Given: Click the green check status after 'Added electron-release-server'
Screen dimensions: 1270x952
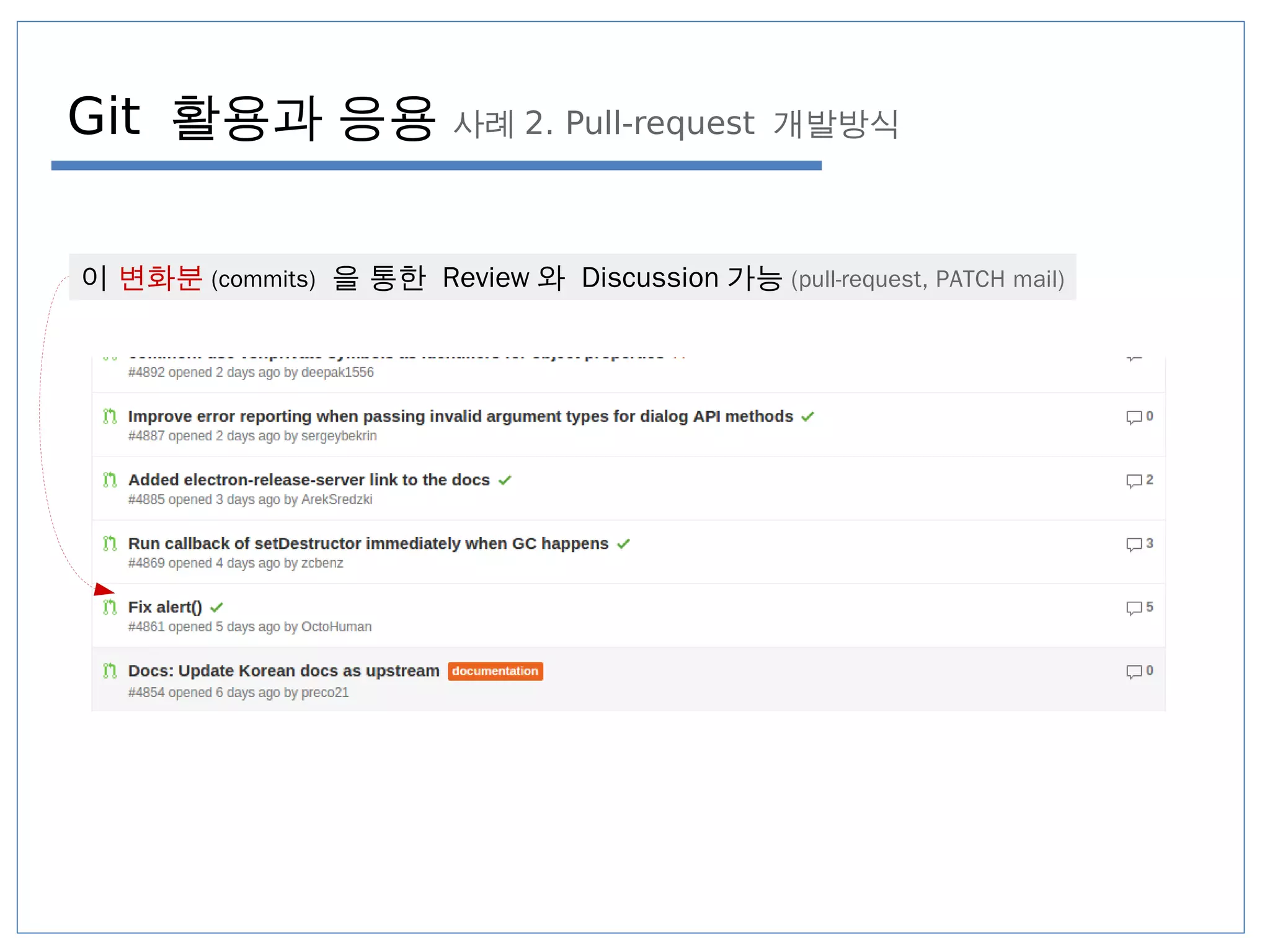Looking at the screenshot, I should (505, 480).
